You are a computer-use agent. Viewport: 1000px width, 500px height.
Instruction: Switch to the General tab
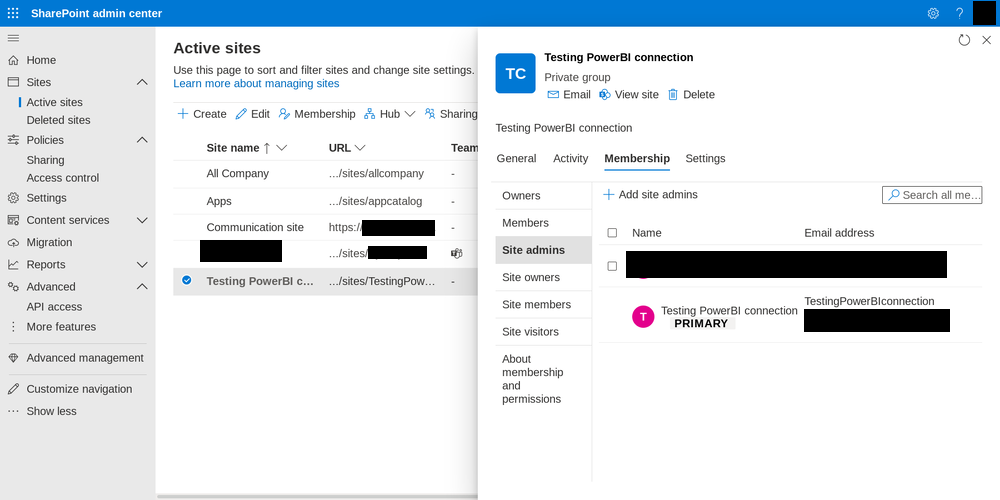tap(517, 158)
